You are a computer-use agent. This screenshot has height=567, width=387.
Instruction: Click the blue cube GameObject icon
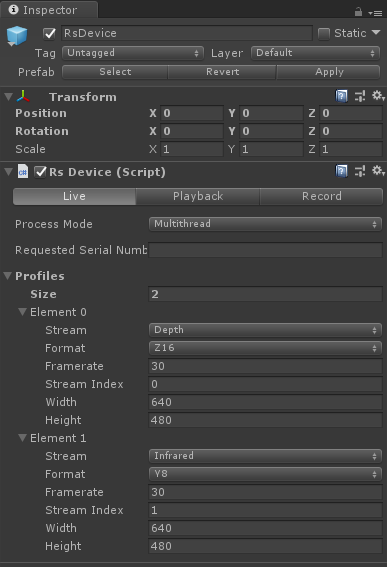(17, 36)
